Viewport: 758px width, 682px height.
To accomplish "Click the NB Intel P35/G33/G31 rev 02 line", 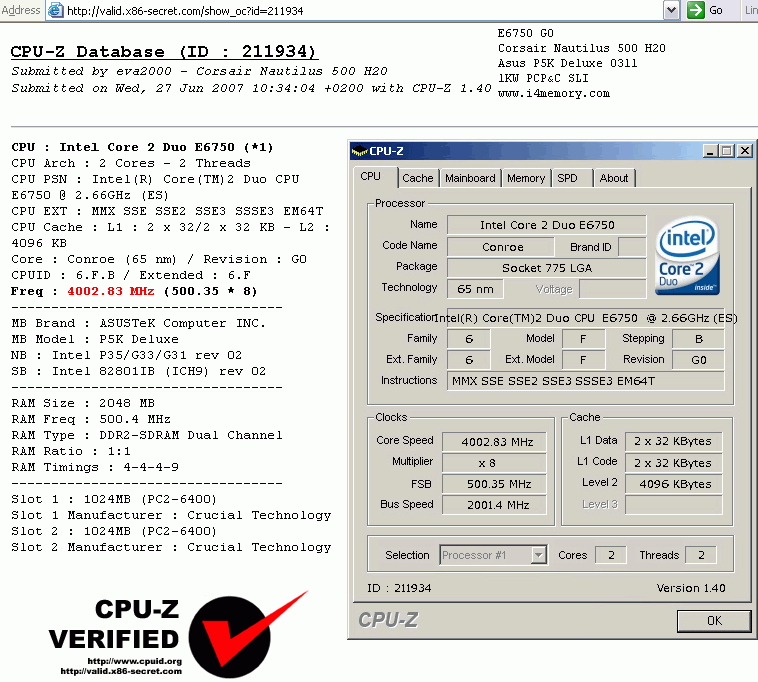I will [x=126, y=355].
